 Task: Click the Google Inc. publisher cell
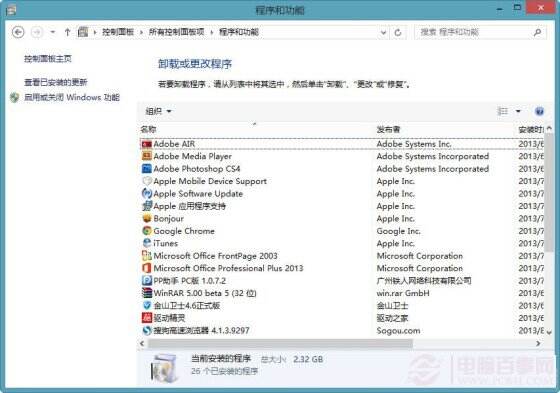point(398,231)
